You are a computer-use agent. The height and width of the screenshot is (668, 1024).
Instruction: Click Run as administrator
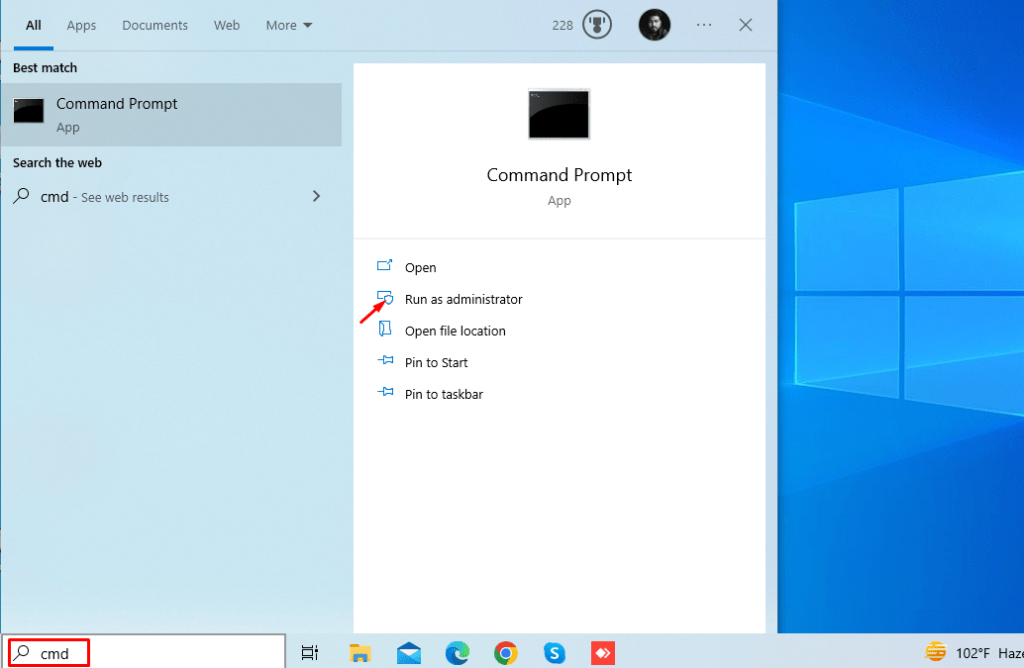tap(463, 299)
